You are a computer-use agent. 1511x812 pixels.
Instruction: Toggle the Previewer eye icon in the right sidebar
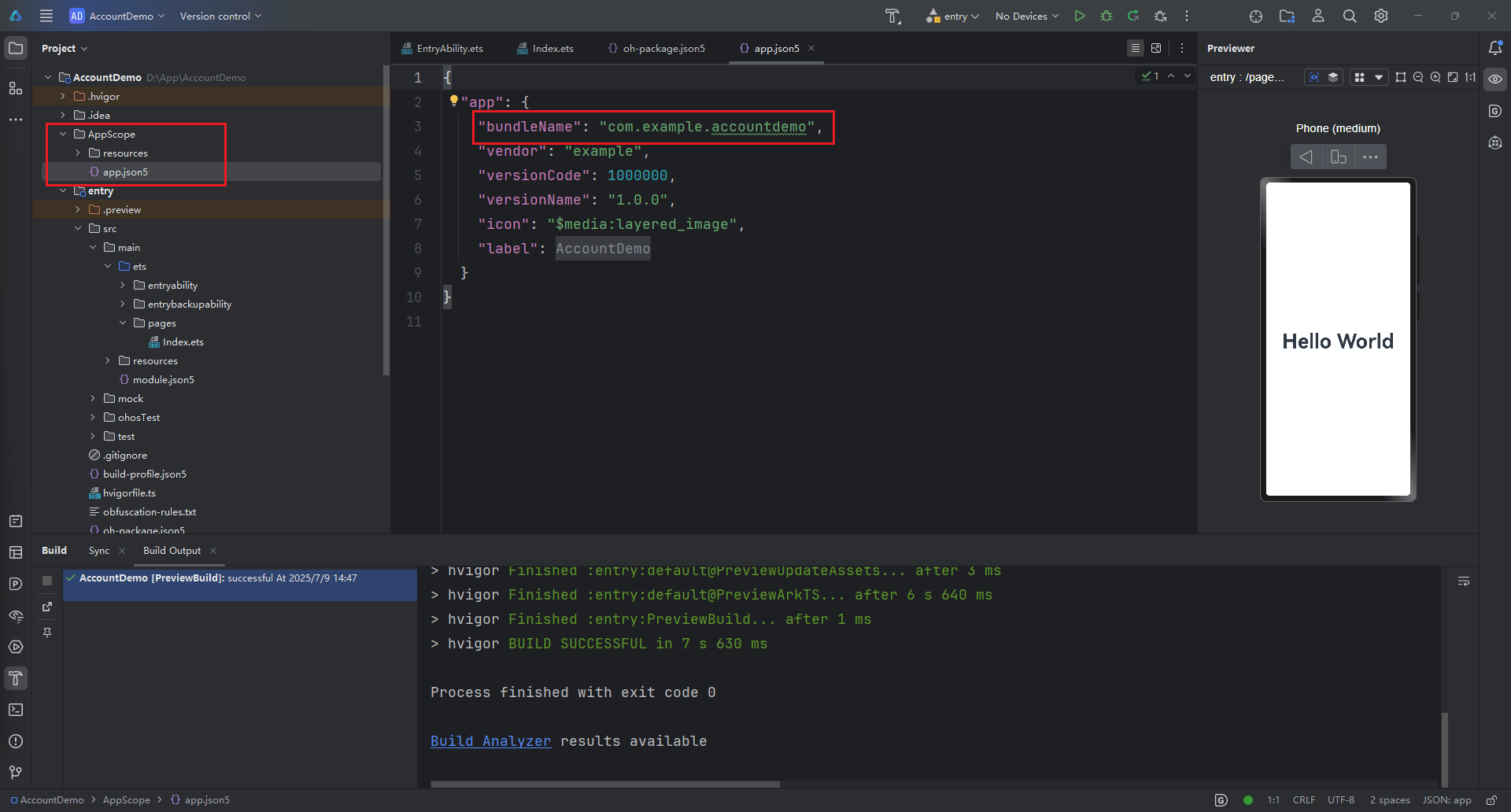[1495, 79]
